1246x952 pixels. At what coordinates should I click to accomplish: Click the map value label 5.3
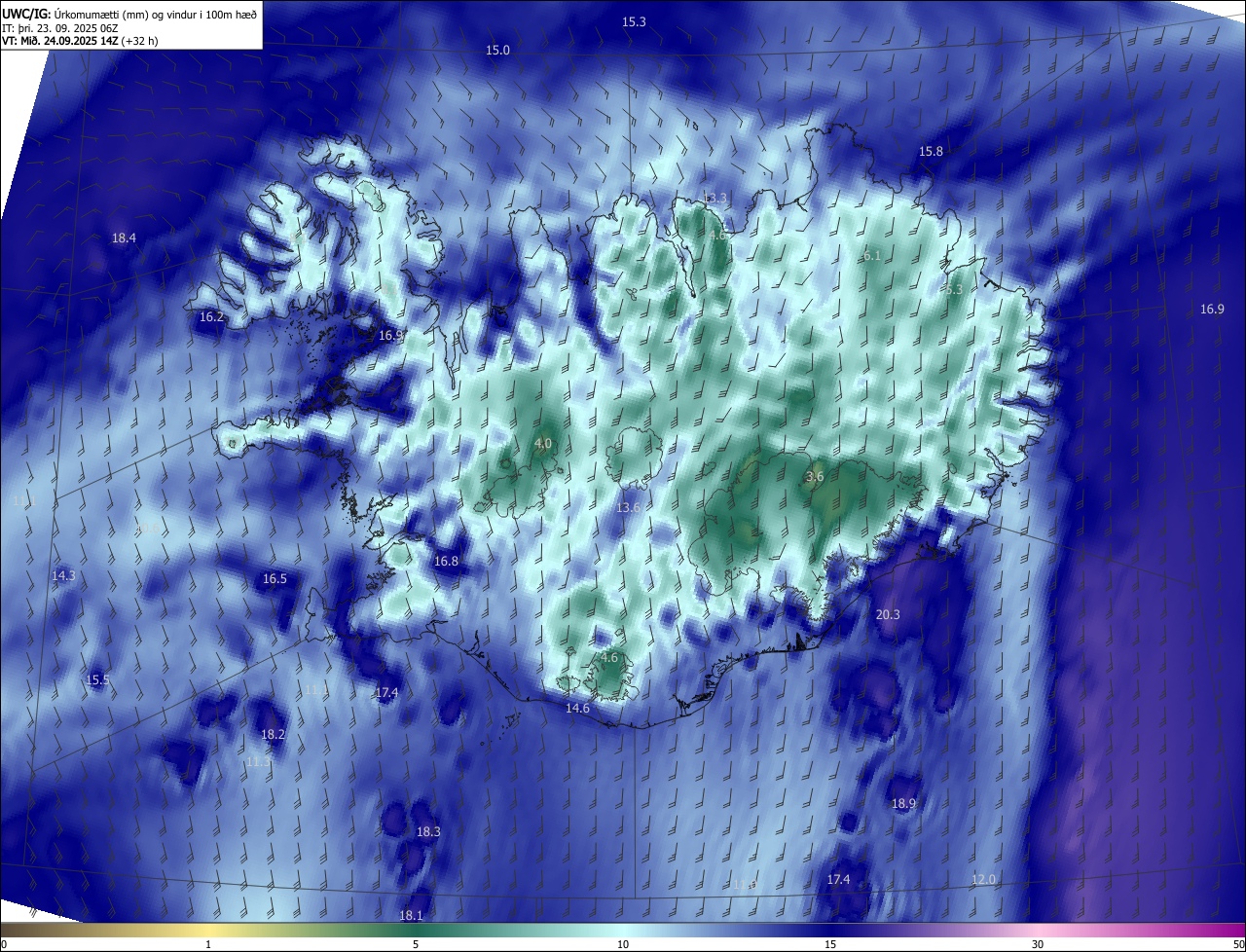(x=953, y=290)
